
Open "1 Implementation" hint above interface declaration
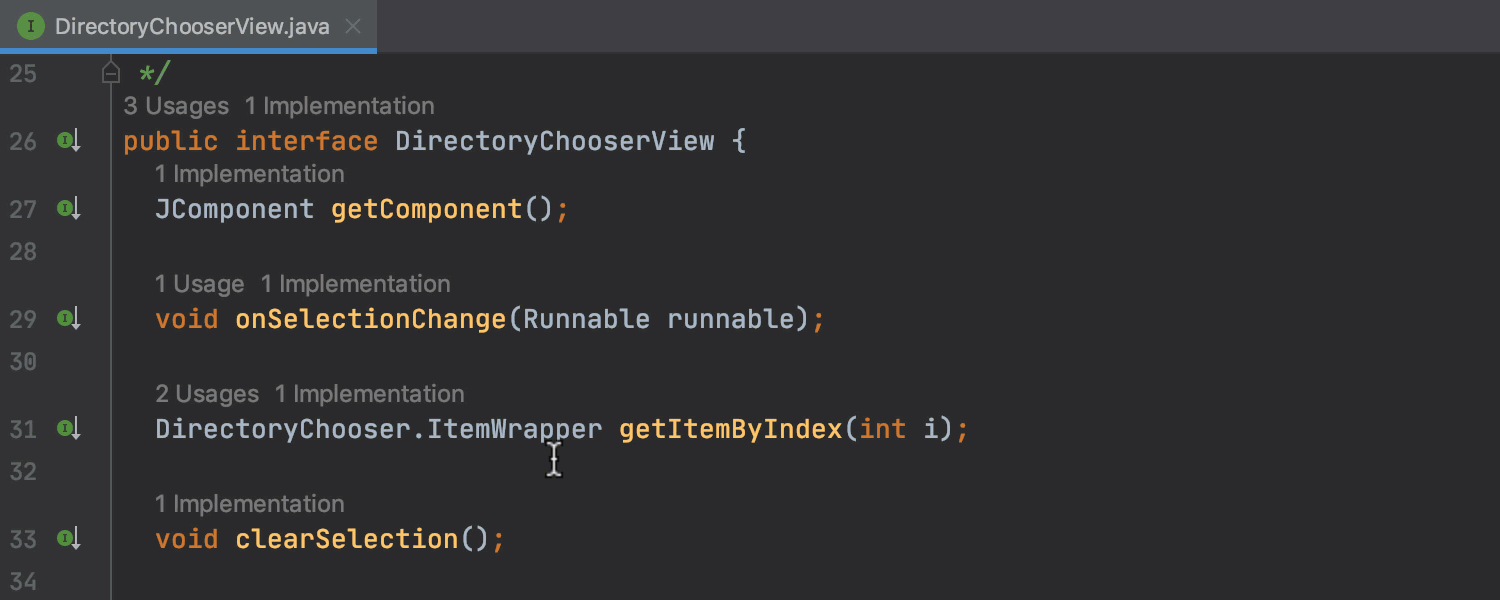pyautogui.click(x=340, y=106)
